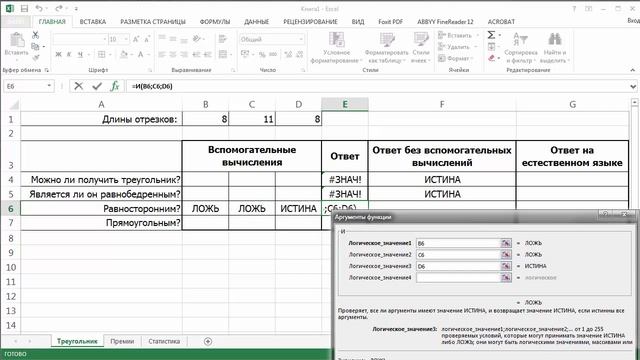Toggle align text left

(x=162, y=54)
